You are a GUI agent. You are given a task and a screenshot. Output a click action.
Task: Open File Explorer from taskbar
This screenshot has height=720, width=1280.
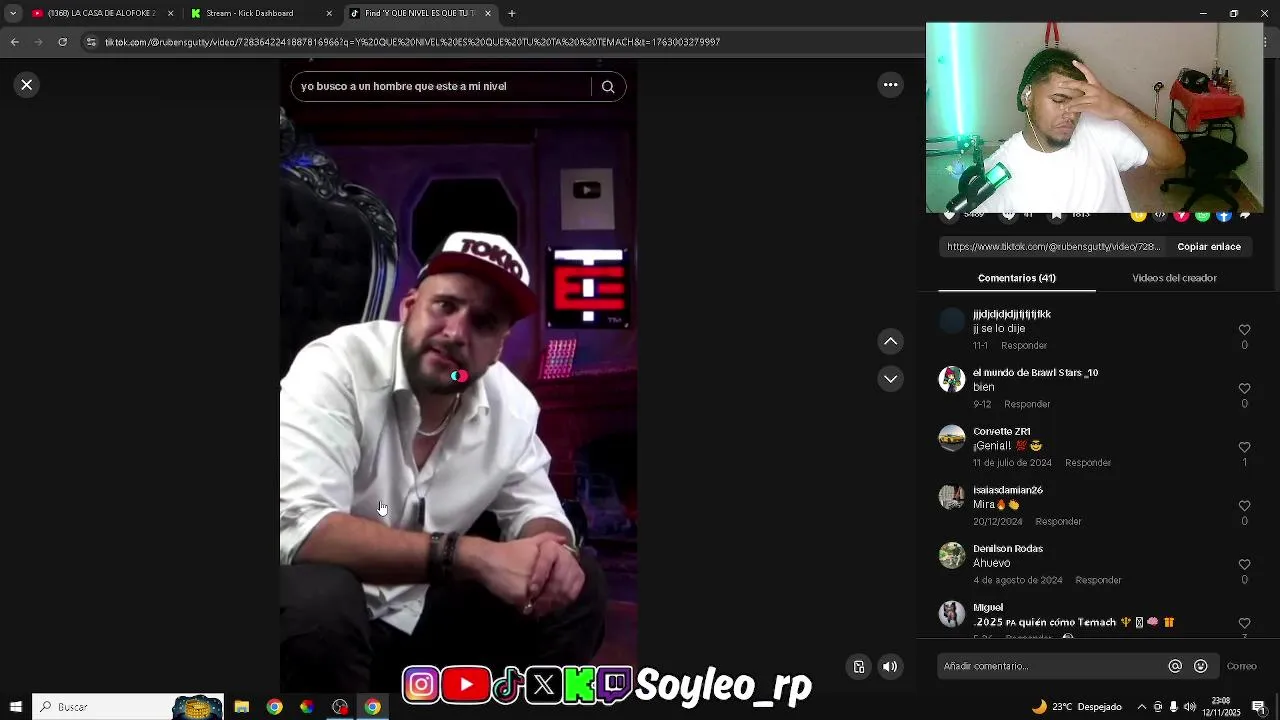(242, 707)
